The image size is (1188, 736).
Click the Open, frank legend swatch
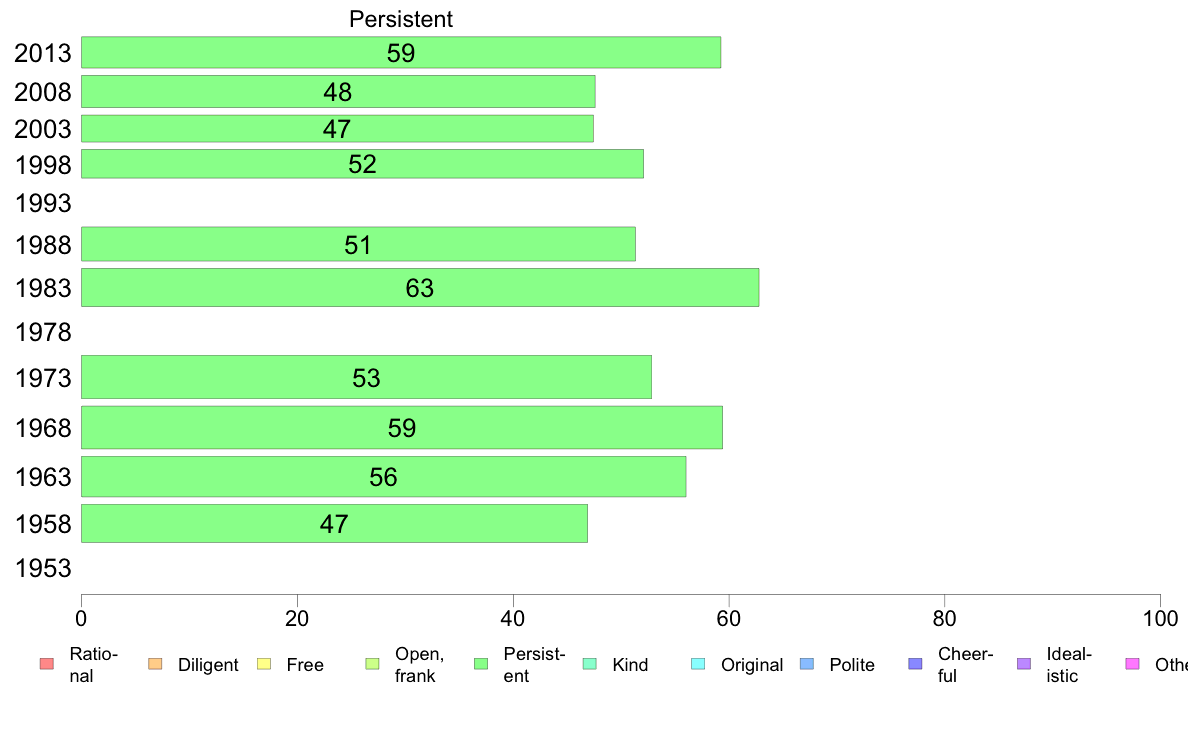coord(373,664)
